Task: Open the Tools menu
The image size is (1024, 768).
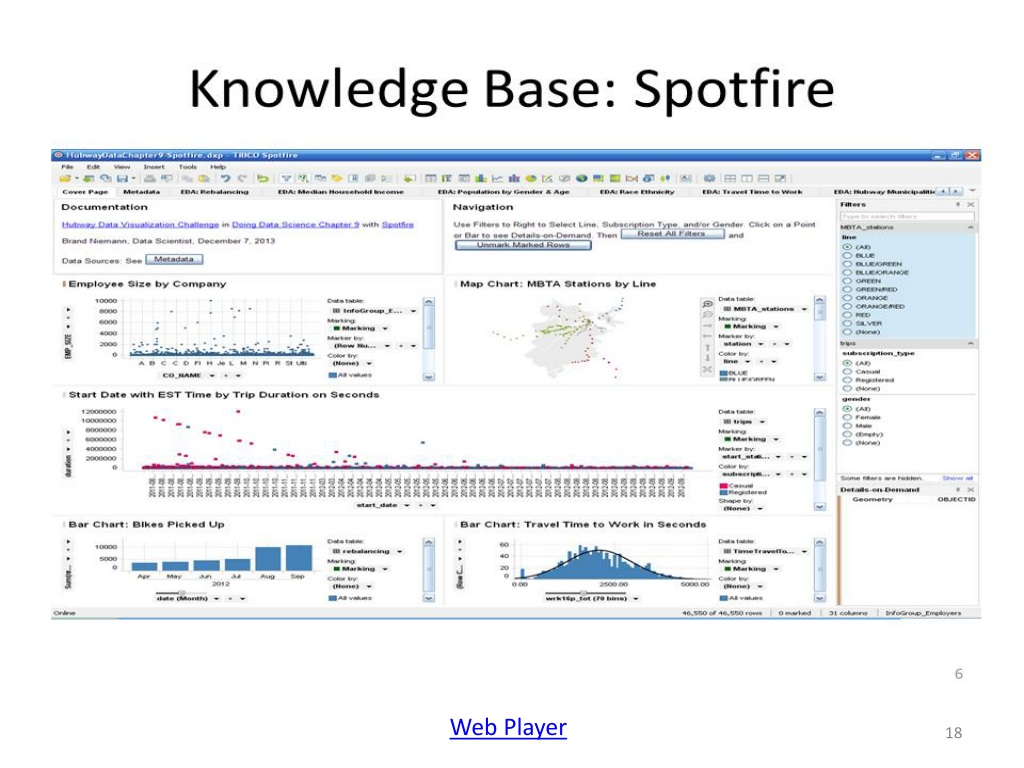Action: [x=187, y=167]
